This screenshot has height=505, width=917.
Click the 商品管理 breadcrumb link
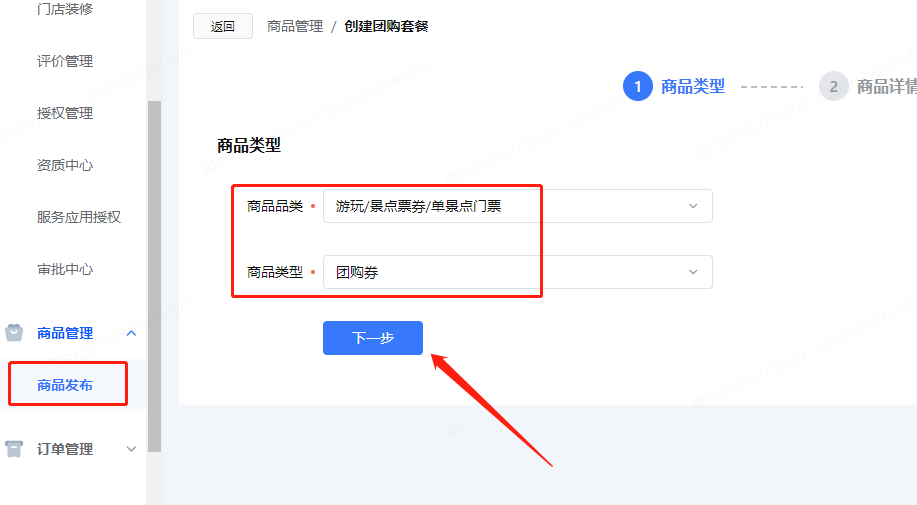tap(295, 27)
